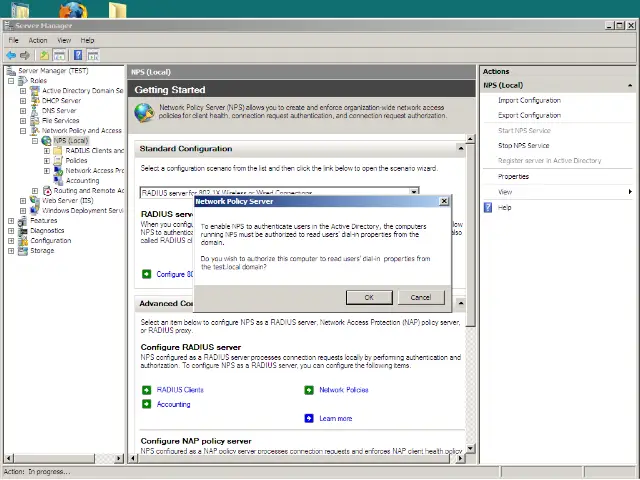Screen dimensions: 640x480
Task: Click the Back arrow toolbar icon
Action: tap(11, 55)
